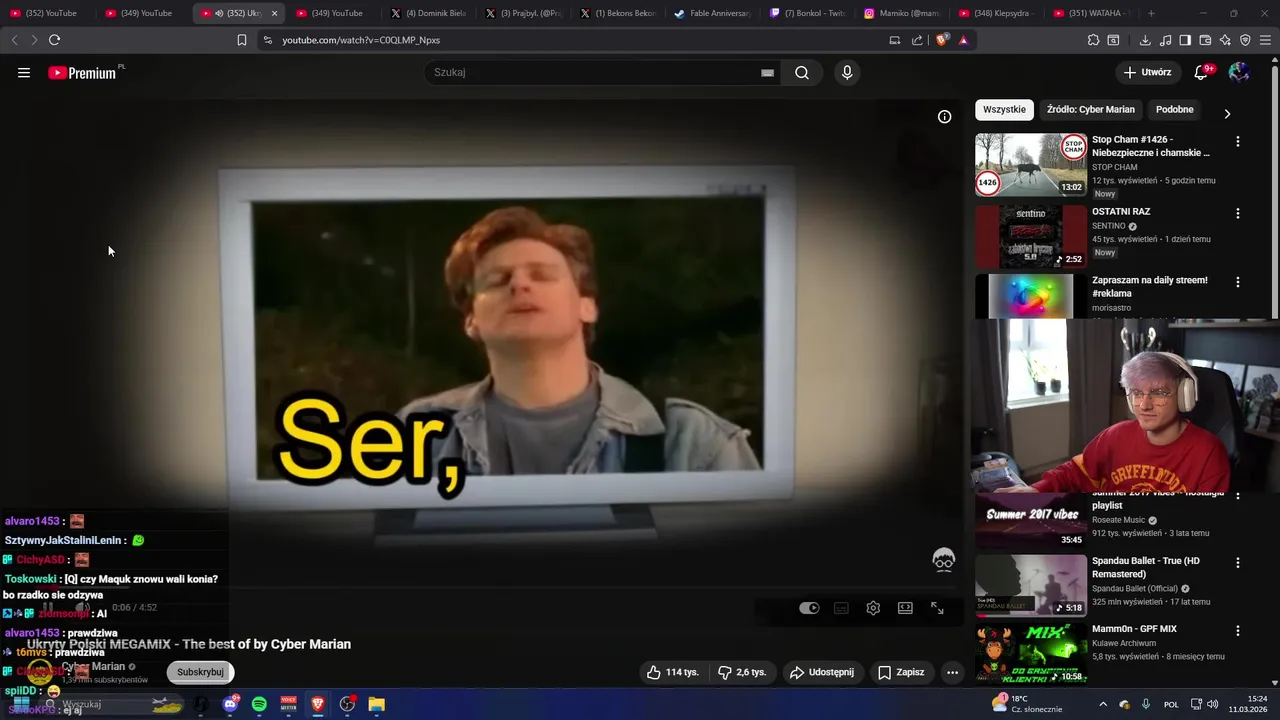The image size is (1280, 720).
Task: Open Brave Shields lion icon
Action: [942, 40]
